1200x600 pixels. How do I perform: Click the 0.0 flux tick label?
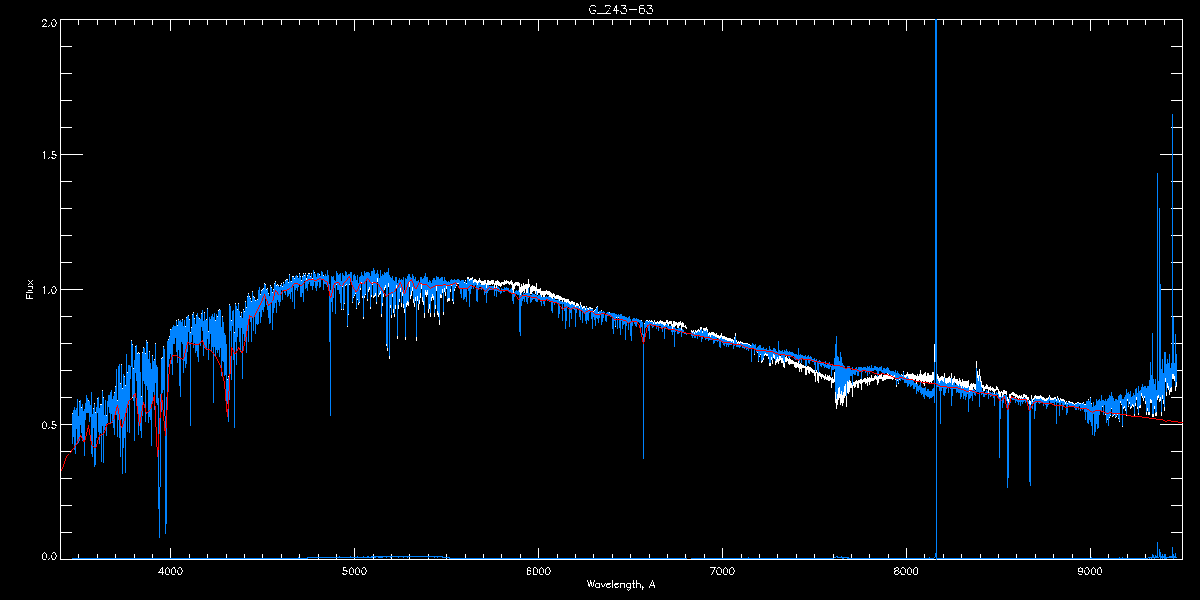click(48, 556)
